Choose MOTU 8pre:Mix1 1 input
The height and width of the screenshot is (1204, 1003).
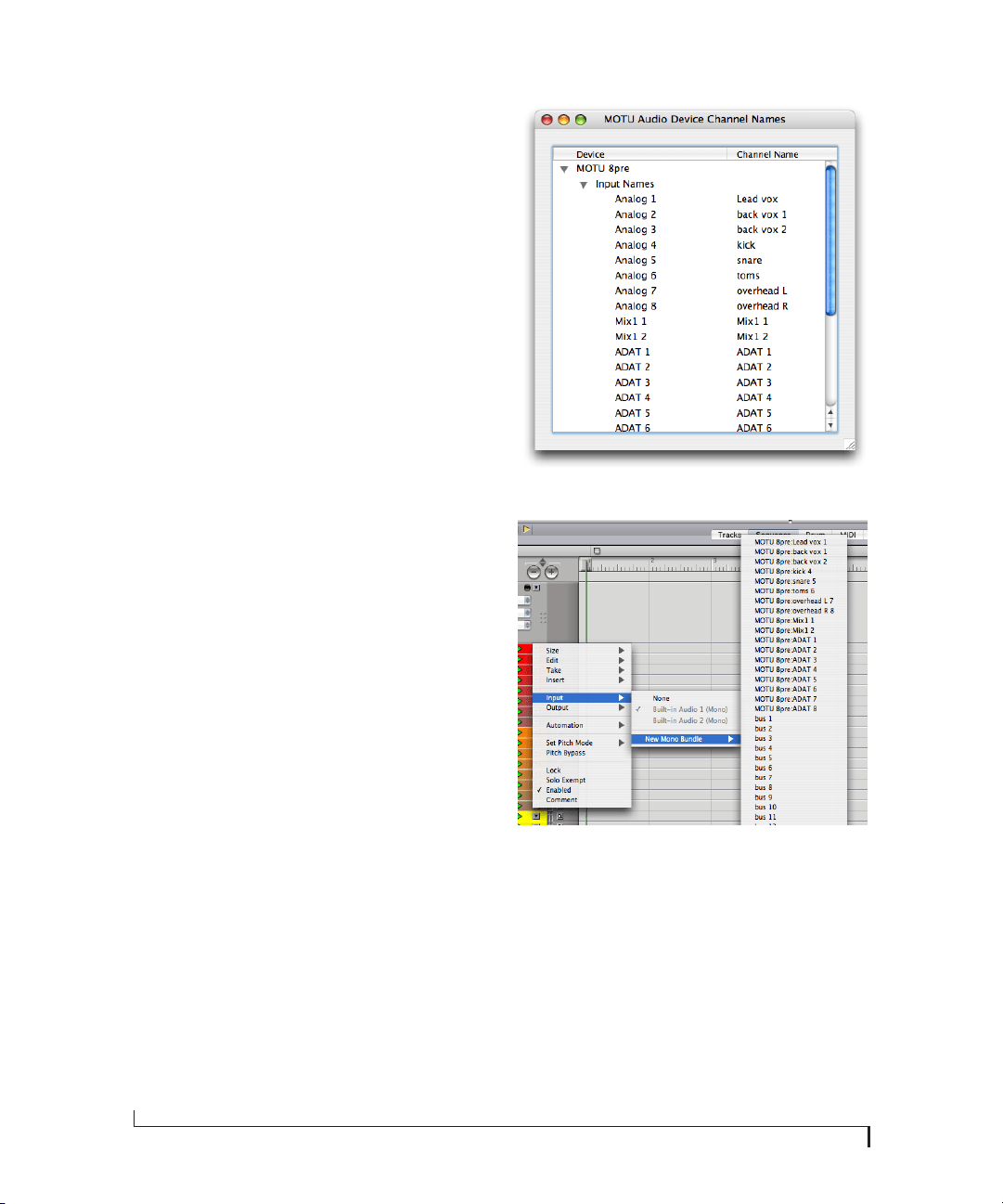(794, 620)
